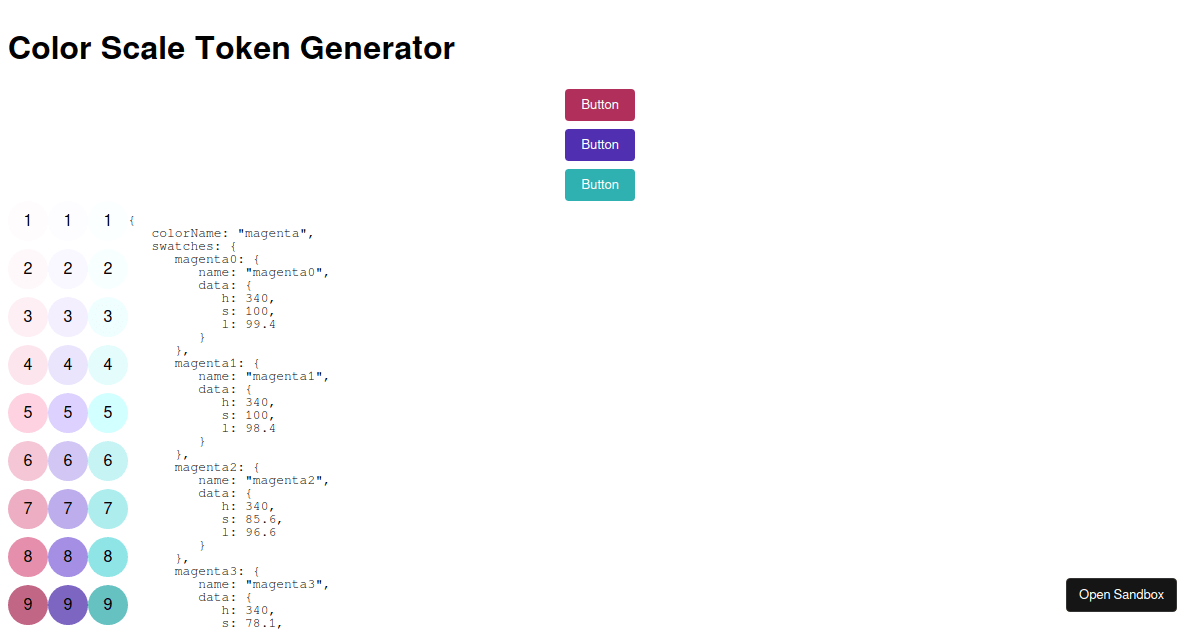Click the teal Button at bottom
This screenshot has height=630, width=1200.
(600, 184)
